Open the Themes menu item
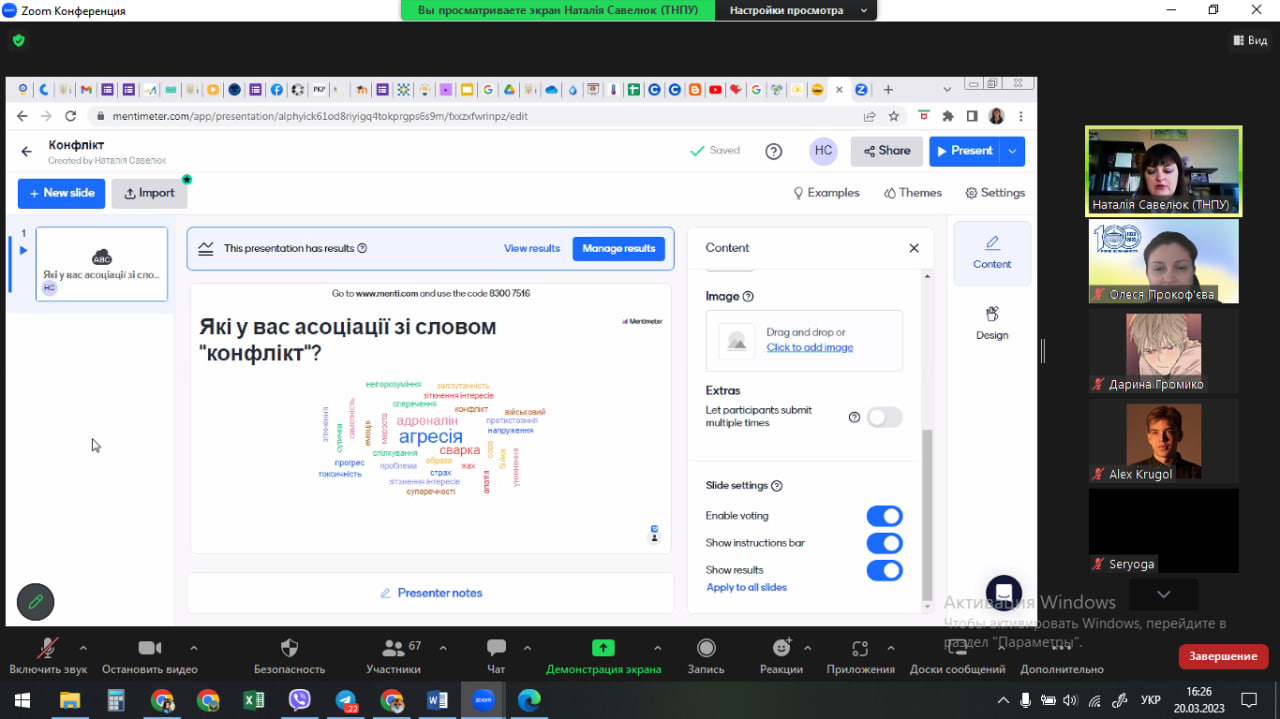Image resolution: width=1280 pixels, height=719 pixels. (912, 193)
